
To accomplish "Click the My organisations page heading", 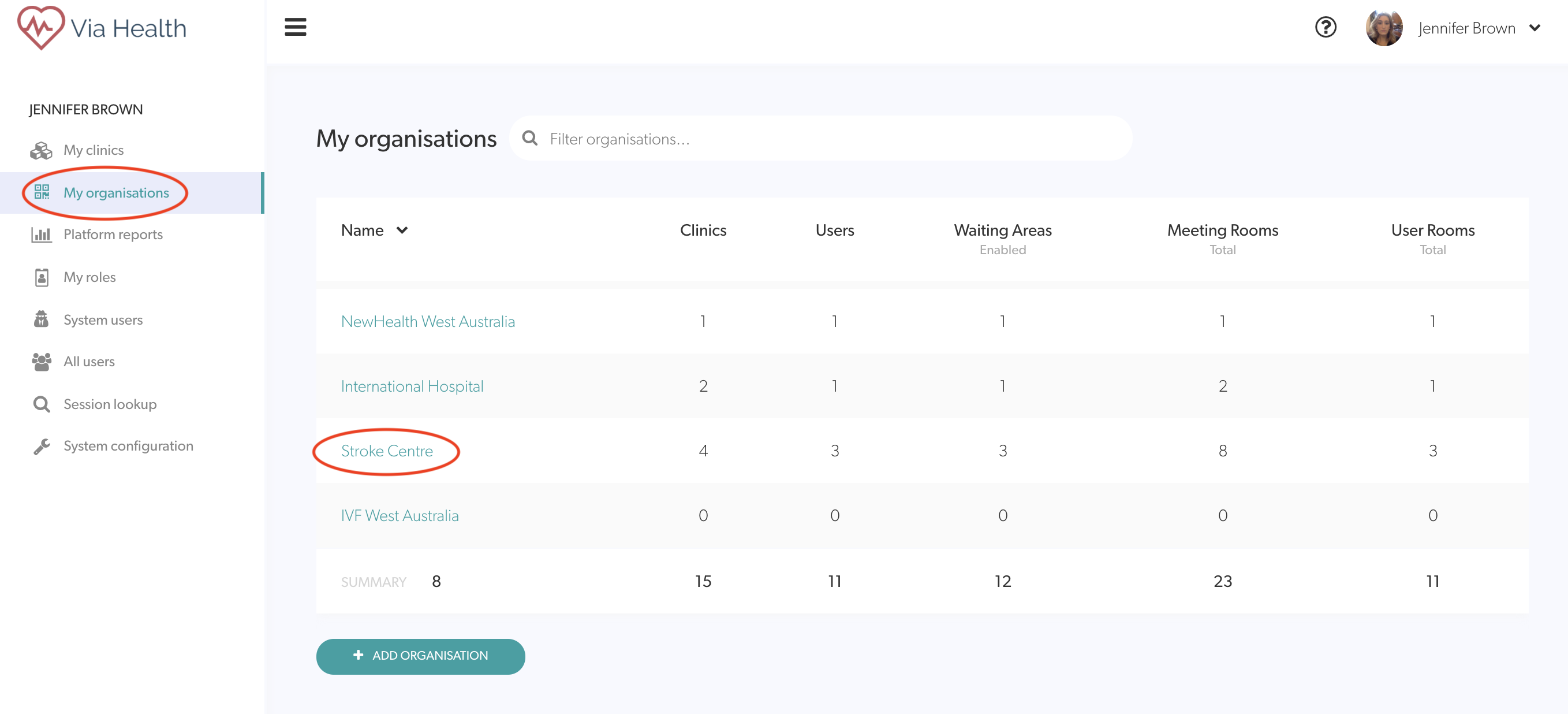I will click(x=406, y=139).
